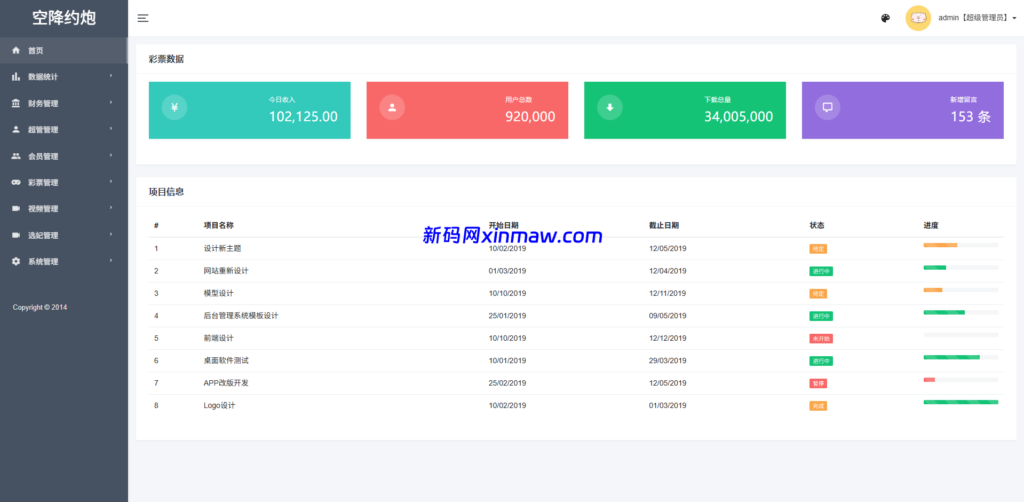Expand the 系统管理 chevron arrow

click(111, 260)
